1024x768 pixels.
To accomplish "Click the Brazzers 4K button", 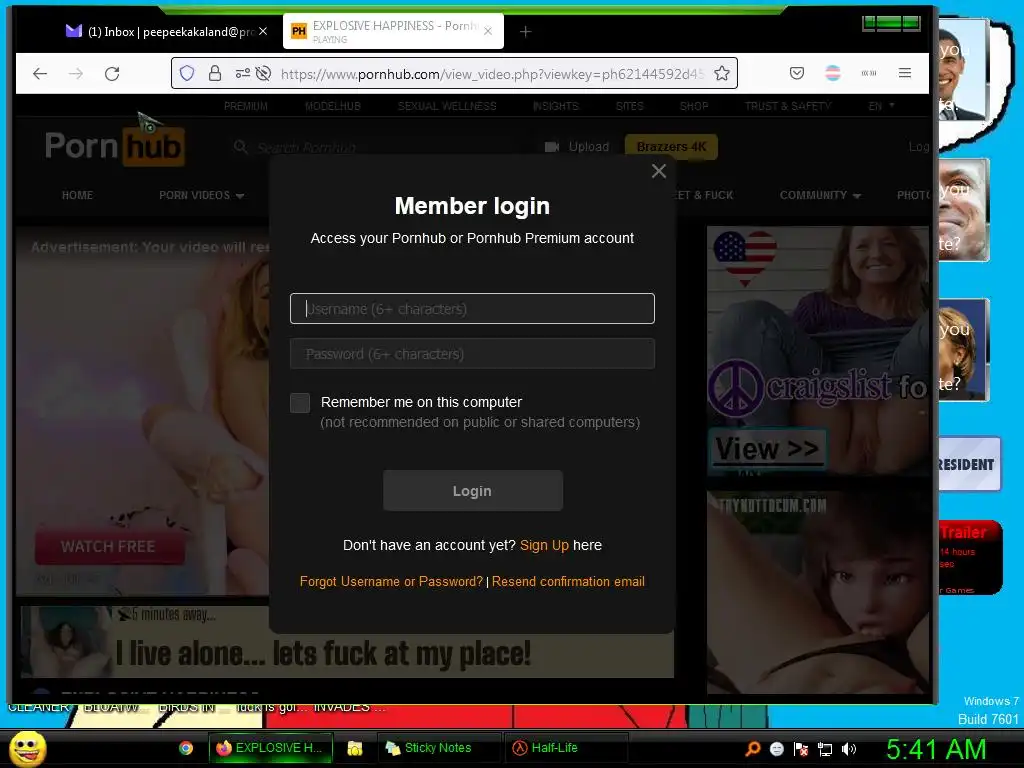I will point(671,147).
